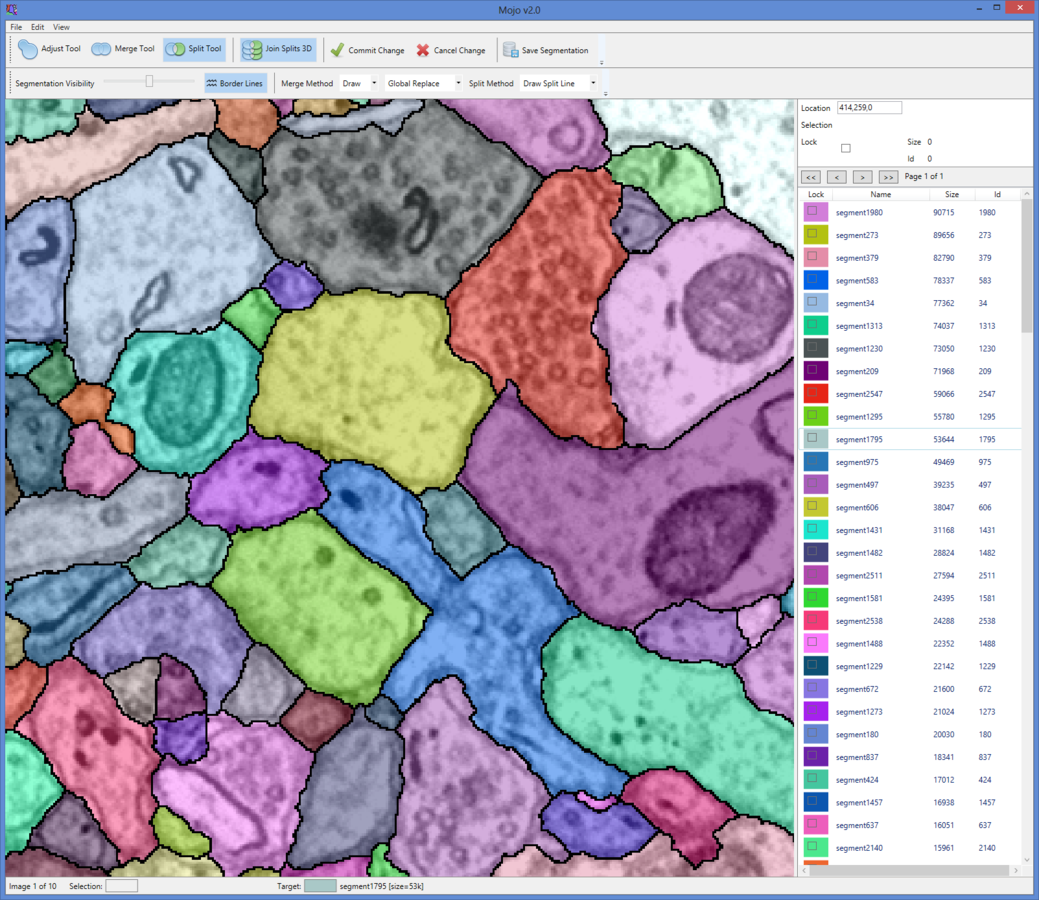Viewport: 1039px width, 900px height.
Task: Select segment1581 row name
Action: pyautogui.click(x=859, y=598)
